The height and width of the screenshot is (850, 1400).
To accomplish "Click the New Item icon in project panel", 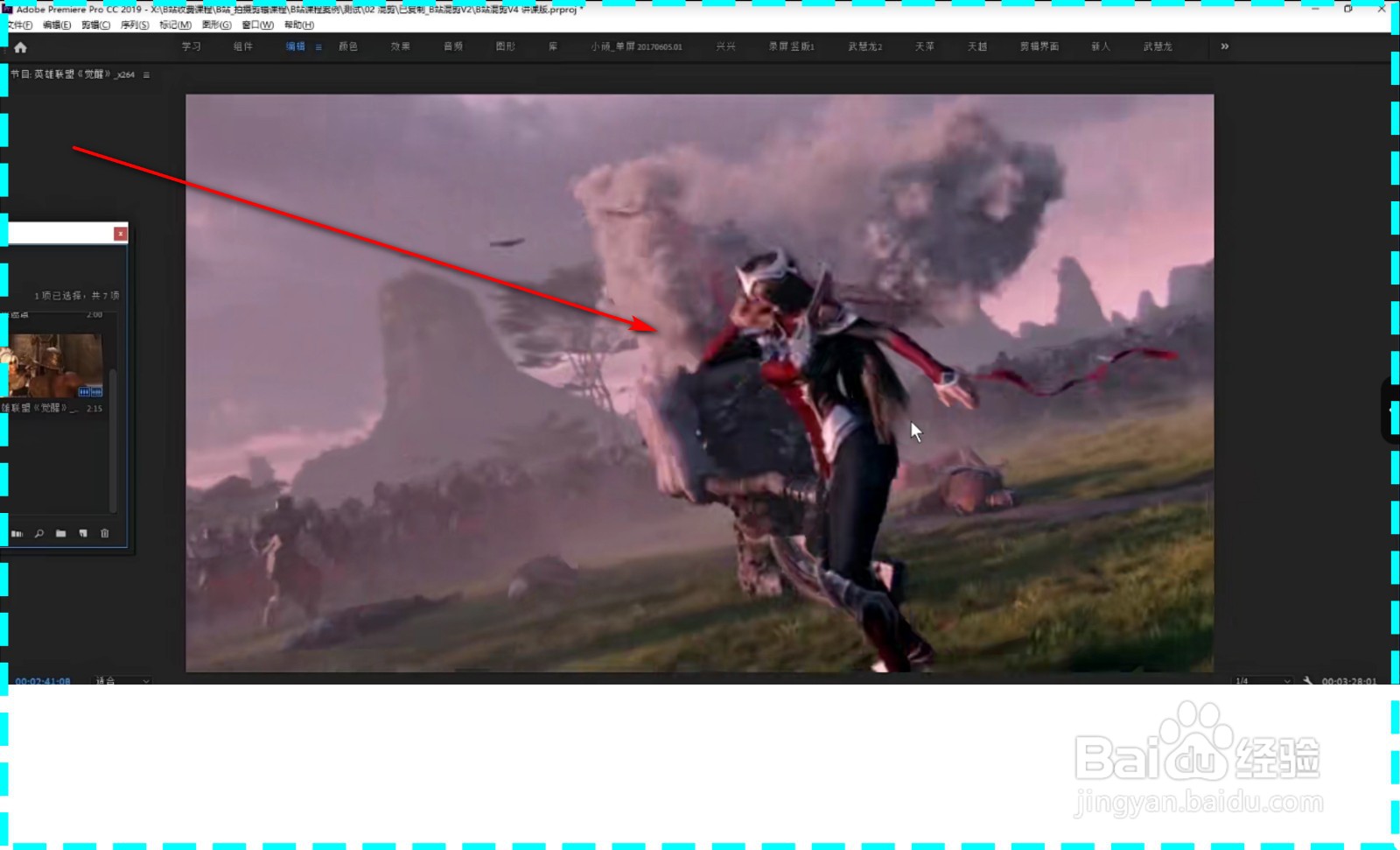I will point(83,533).
